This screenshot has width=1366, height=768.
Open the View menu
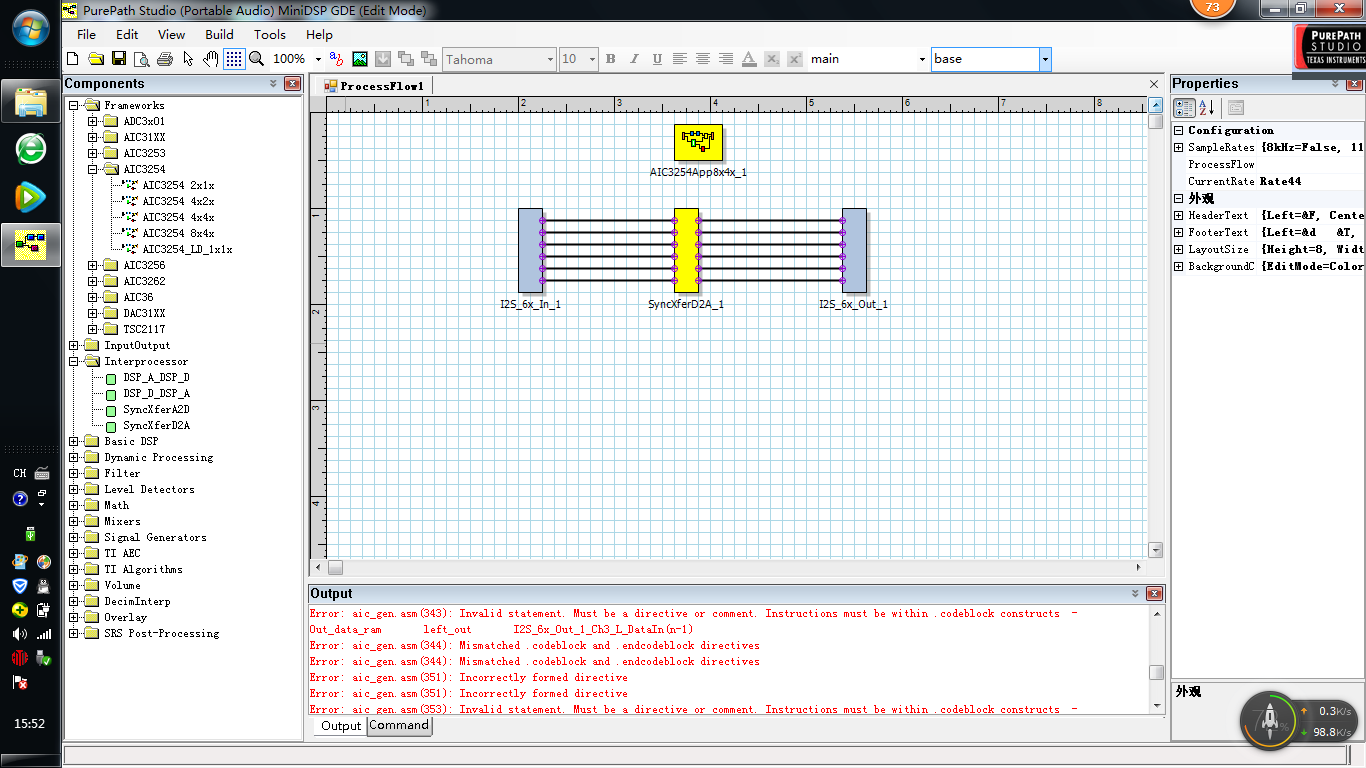(x=171, y=34)
